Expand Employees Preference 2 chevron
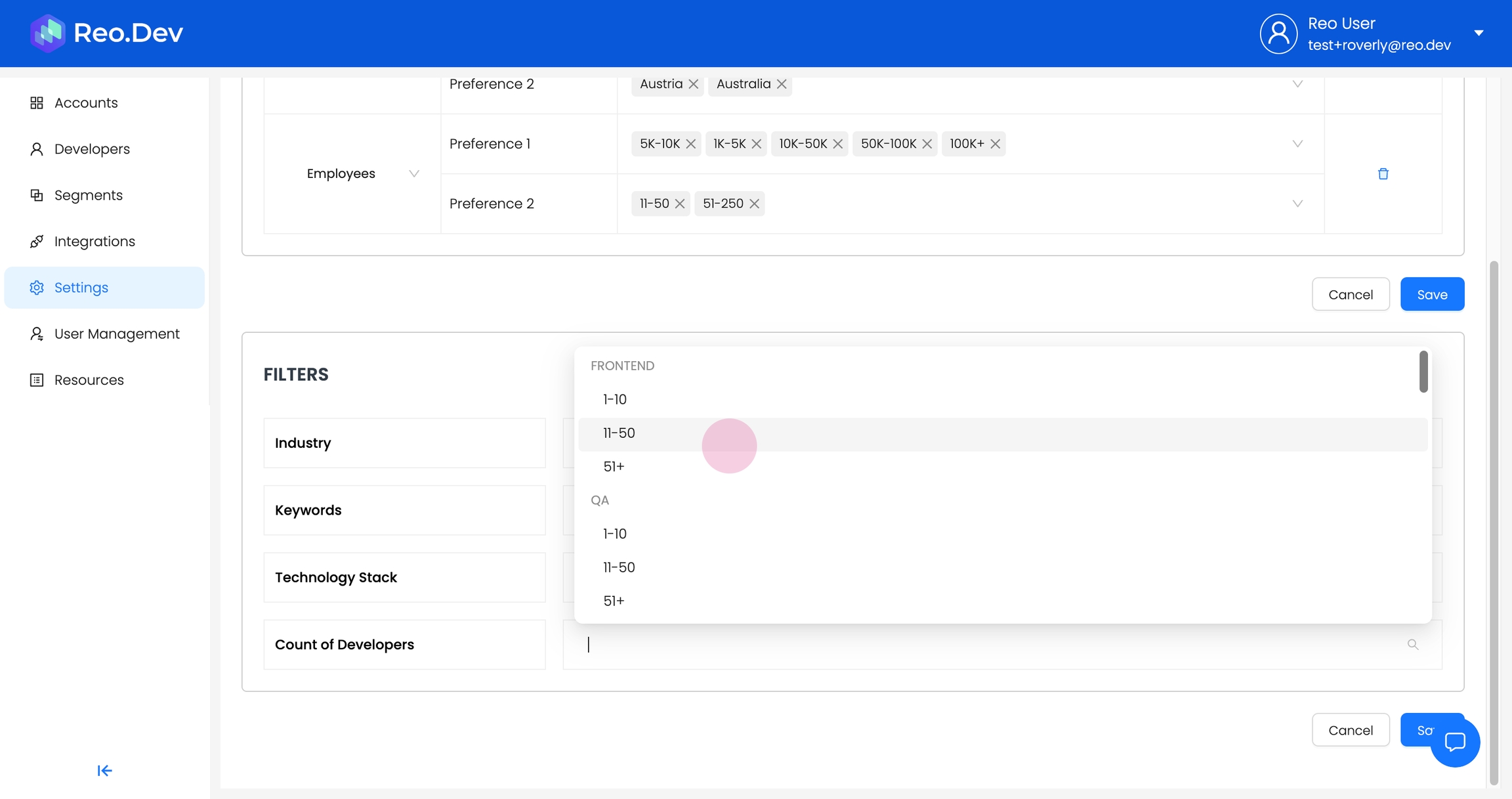 point(1297,204)
